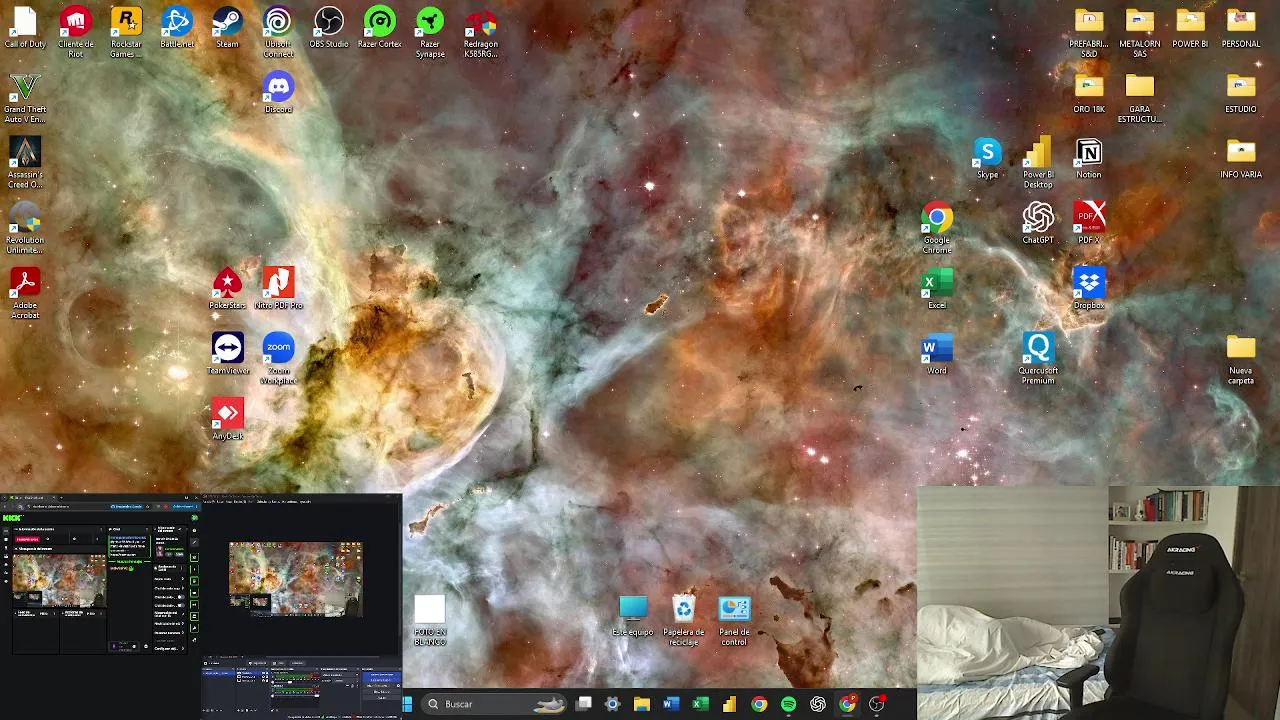Switch to OBS Studio taskbar icon

877,704
